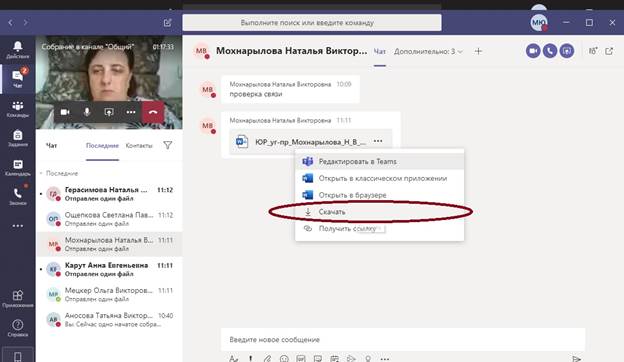Open Help icon in sidebar
The height and width of the screenshot is (362, 624).
(x=18, y=328)
